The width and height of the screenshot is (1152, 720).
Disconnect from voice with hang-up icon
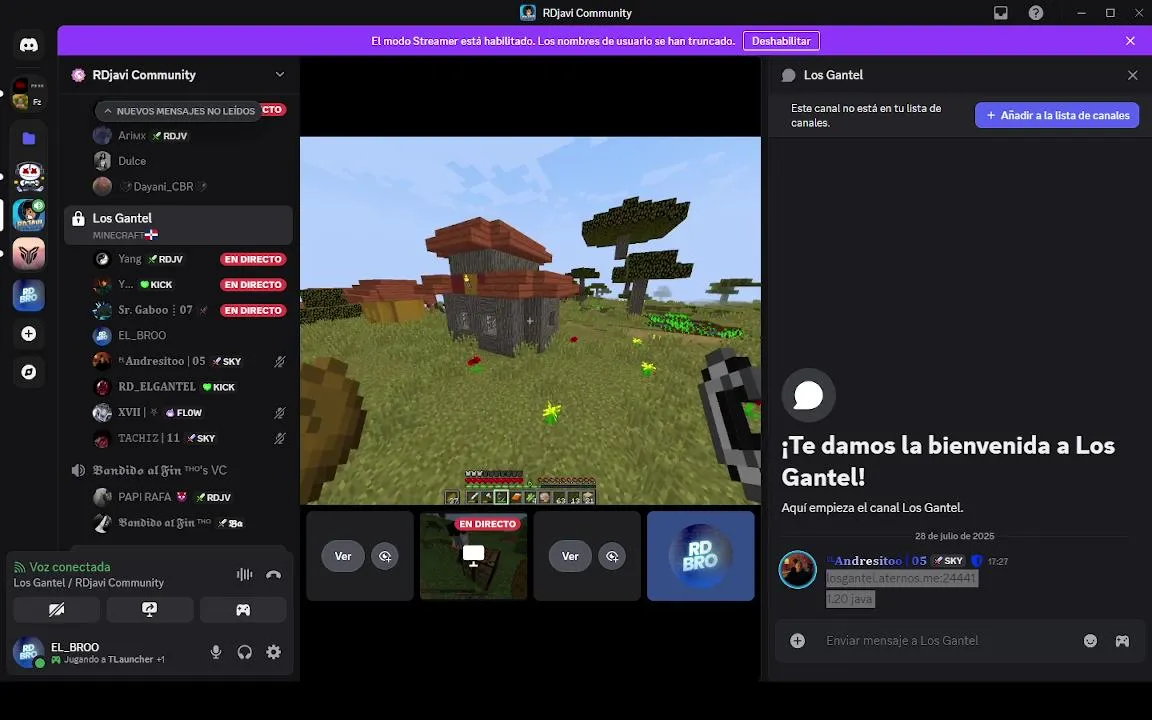click(x=273, y=575)
